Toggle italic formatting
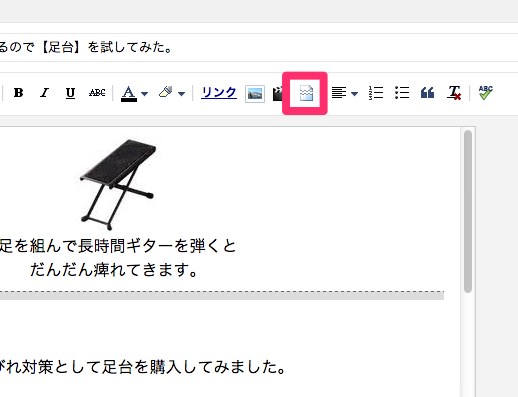Screen dimensions: 518x397 point(44,93)
